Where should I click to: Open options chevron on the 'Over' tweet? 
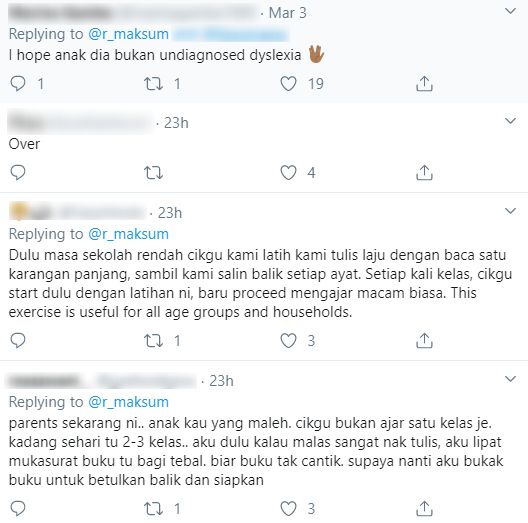click(x=510, y=121)
